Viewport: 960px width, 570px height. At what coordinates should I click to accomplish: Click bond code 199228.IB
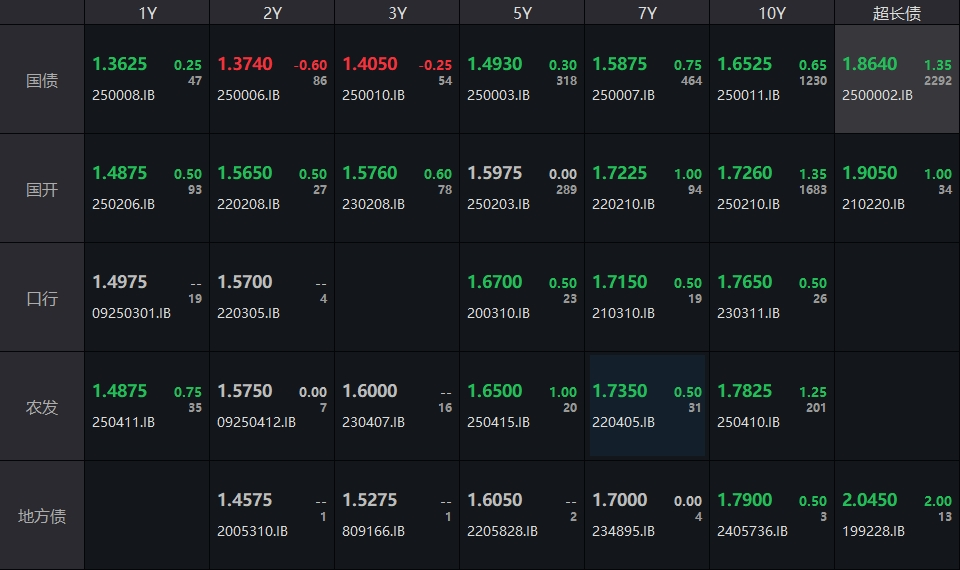click(x=873, y=532)
